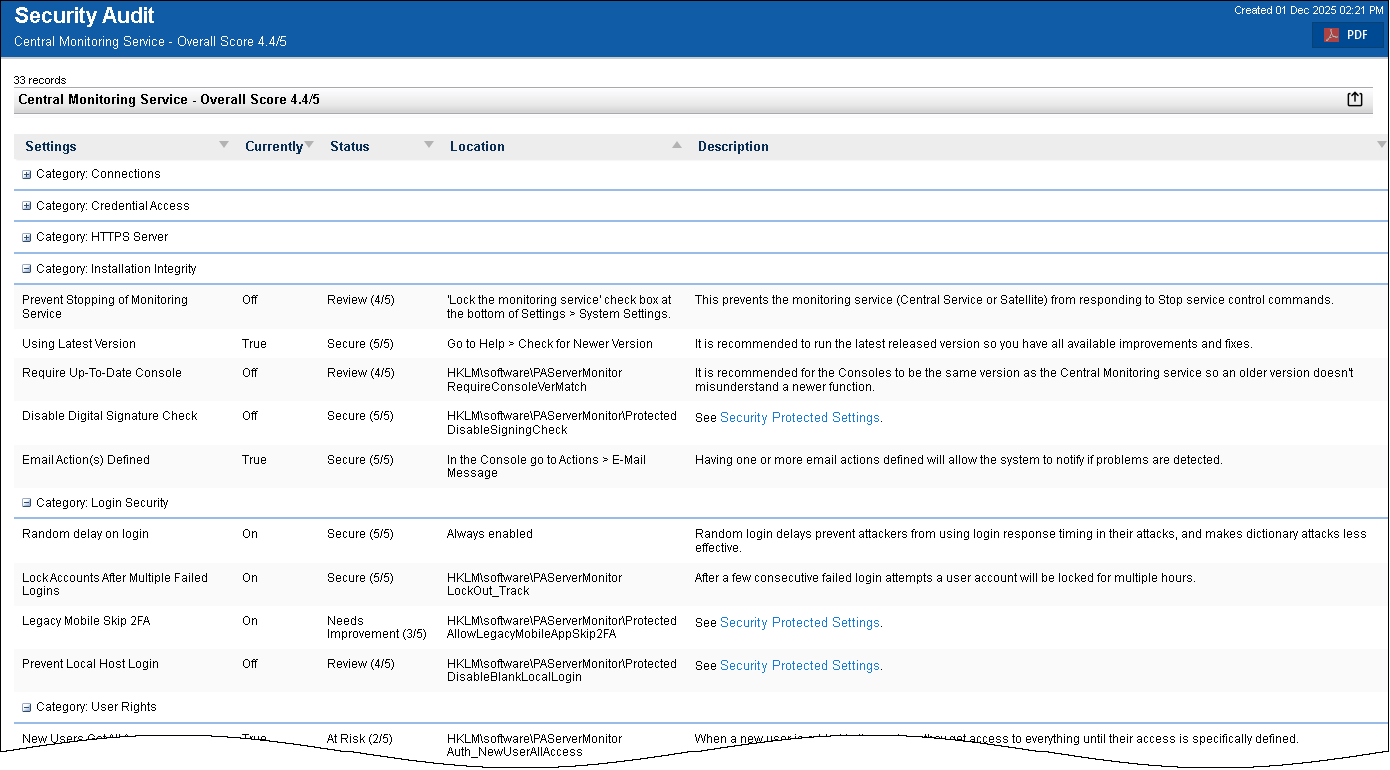Expand the Credential Access category
Screen dimensions: 1390x770
click(x=27, y=206)
